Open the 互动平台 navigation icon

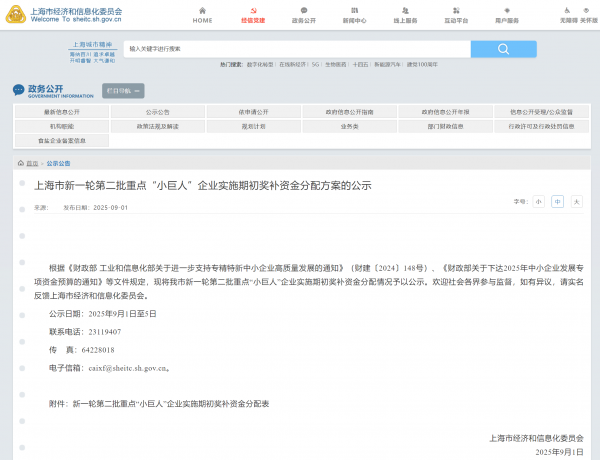click(x=455, y=14)
